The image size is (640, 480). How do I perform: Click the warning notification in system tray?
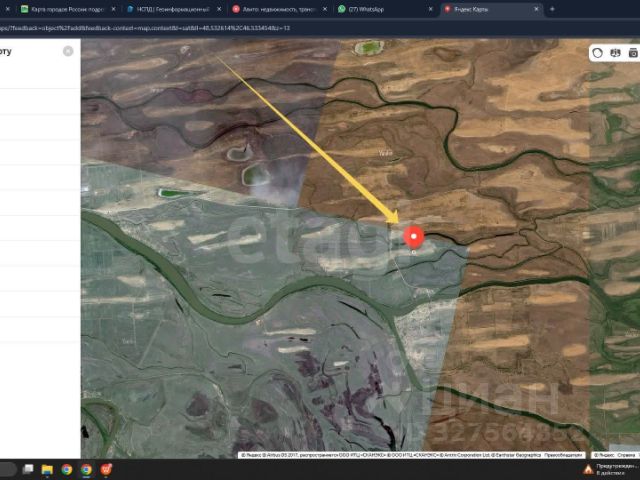[x=611, y=469]
